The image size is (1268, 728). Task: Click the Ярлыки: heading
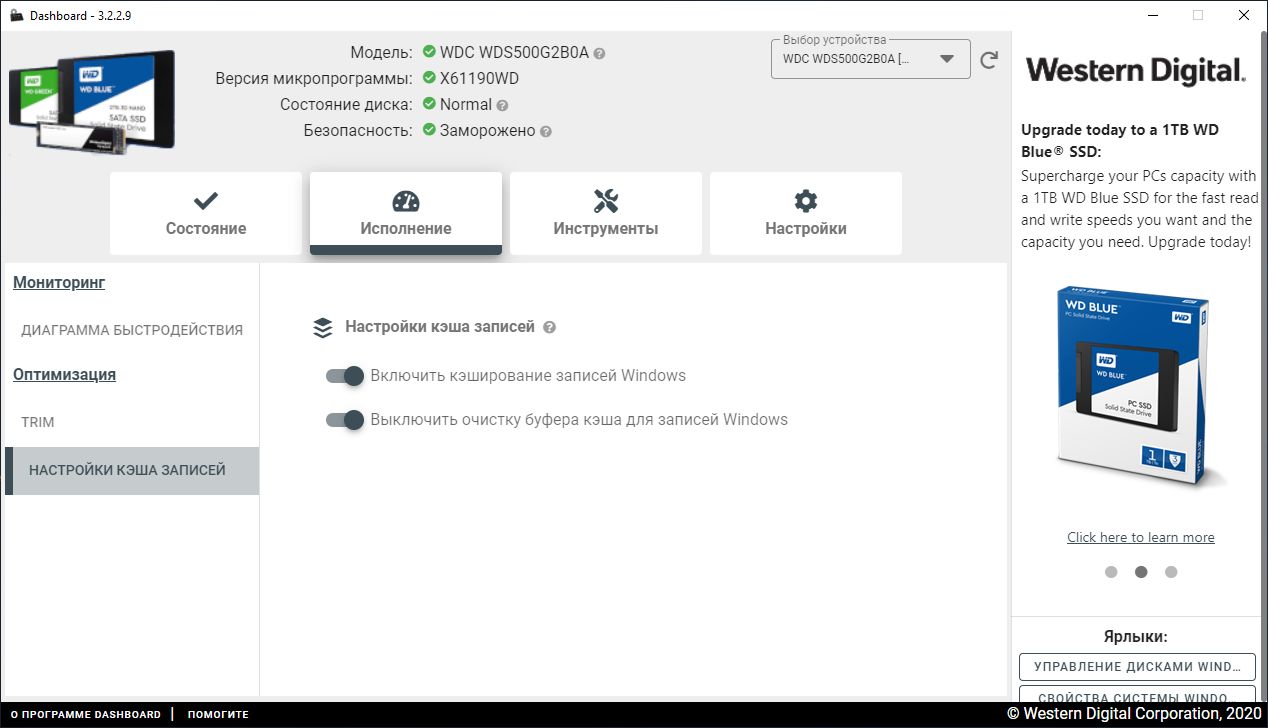pos(1136,636)
